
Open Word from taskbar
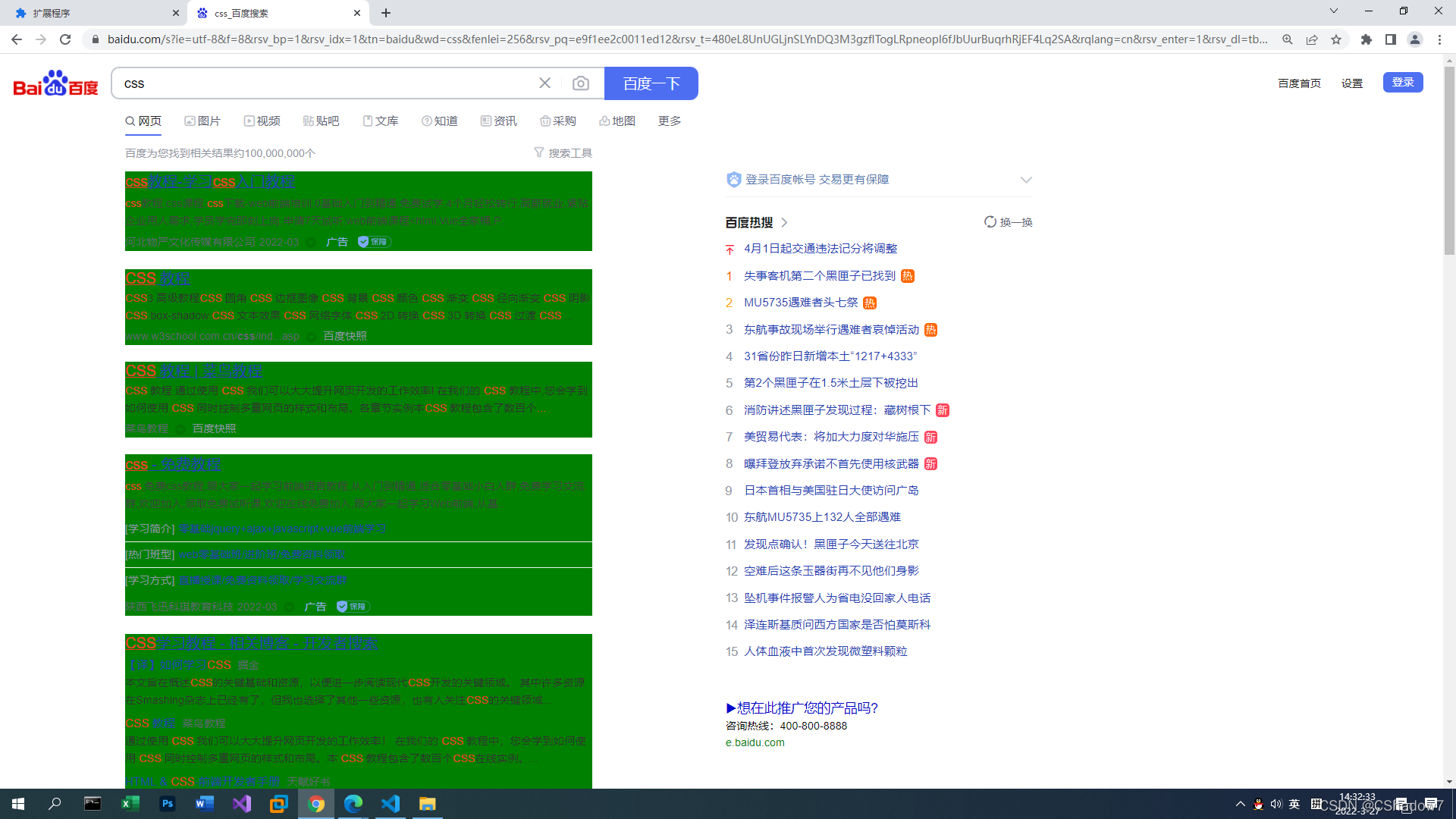pos(205,804)
